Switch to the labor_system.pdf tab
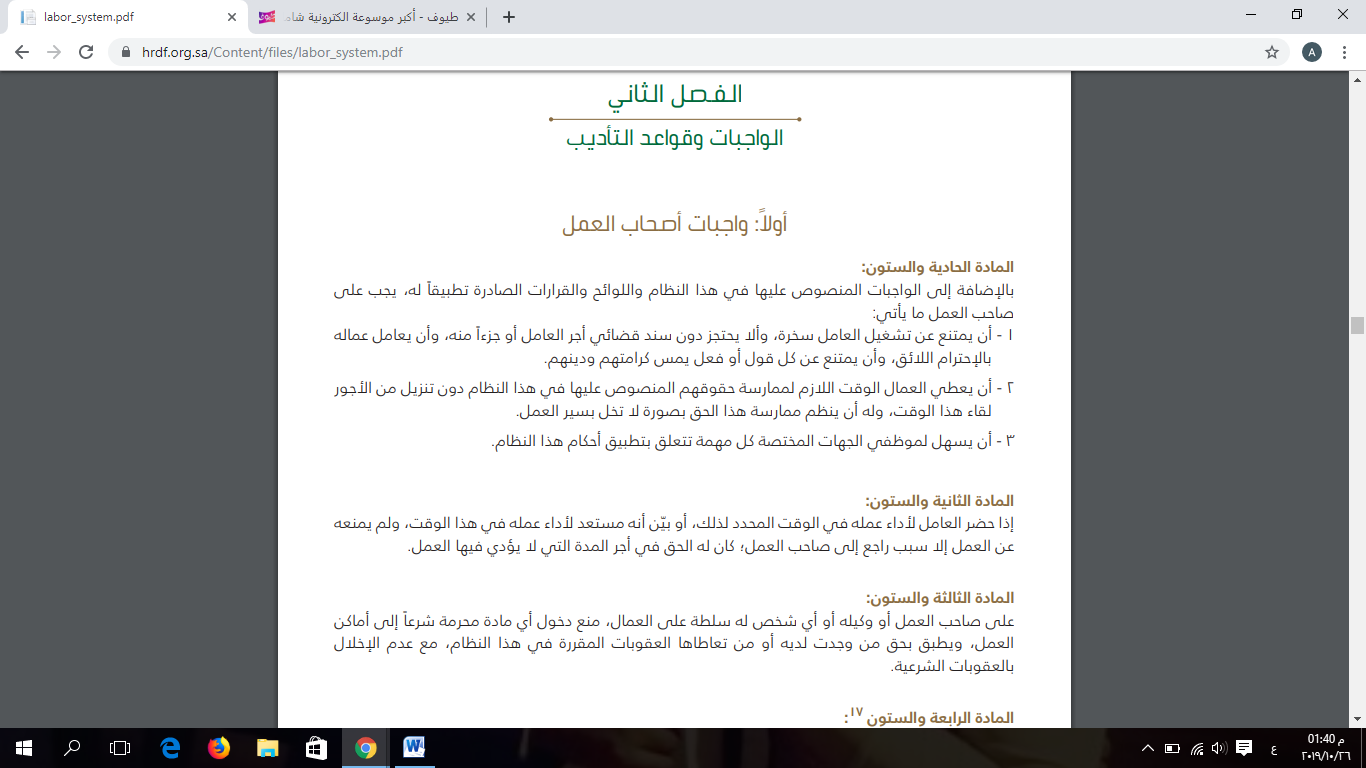 click(x=120, y=17)
